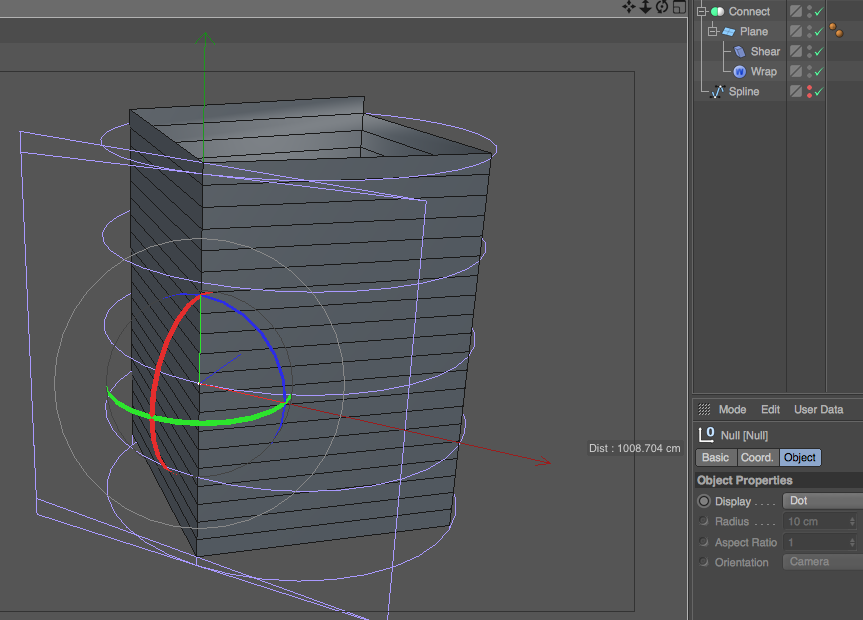Click the layer square for Wrap
The image size is (863, 620).
click(796, 72)
